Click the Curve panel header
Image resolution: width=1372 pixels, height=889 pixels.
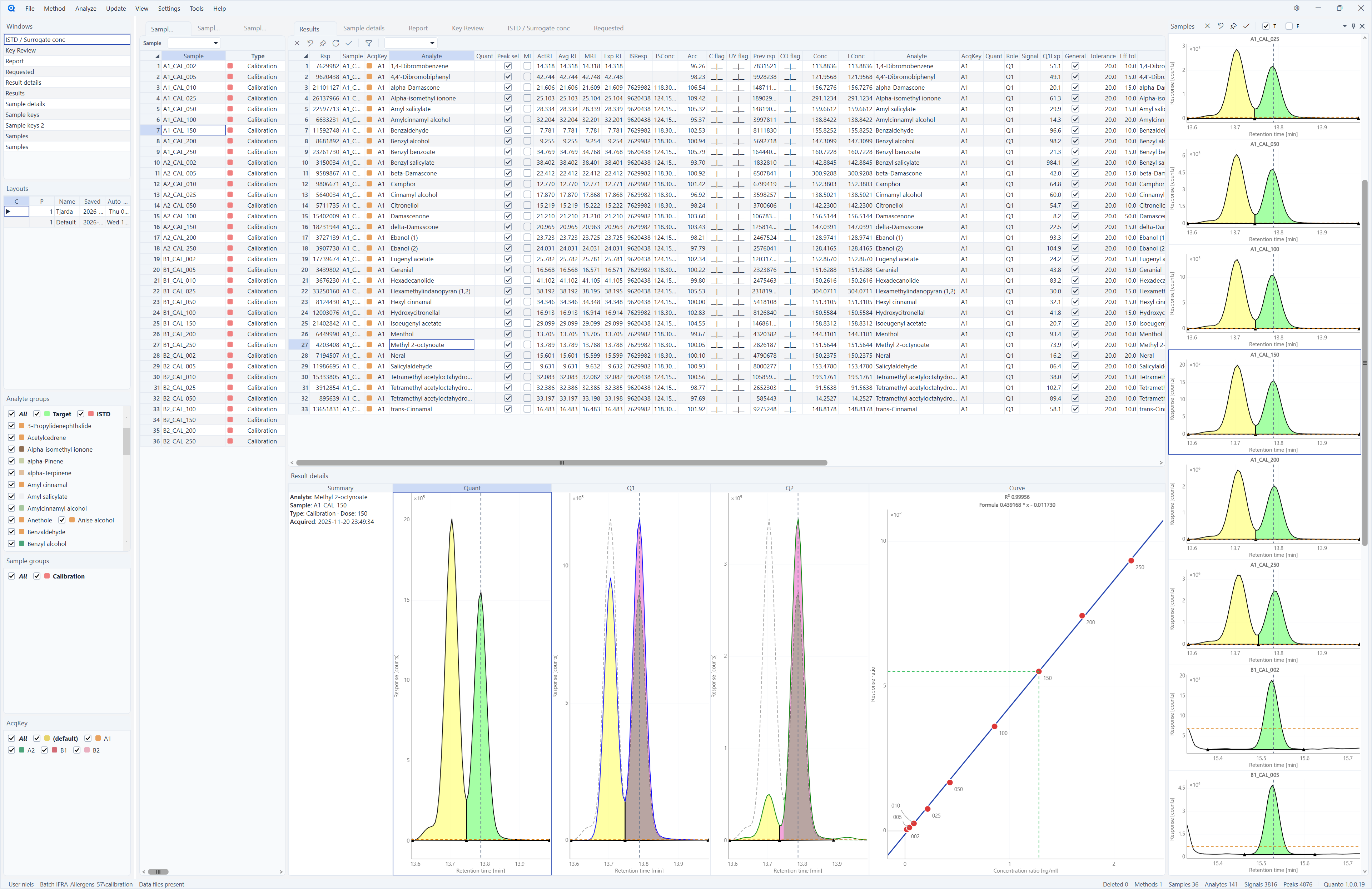(x=1016, y=488)
